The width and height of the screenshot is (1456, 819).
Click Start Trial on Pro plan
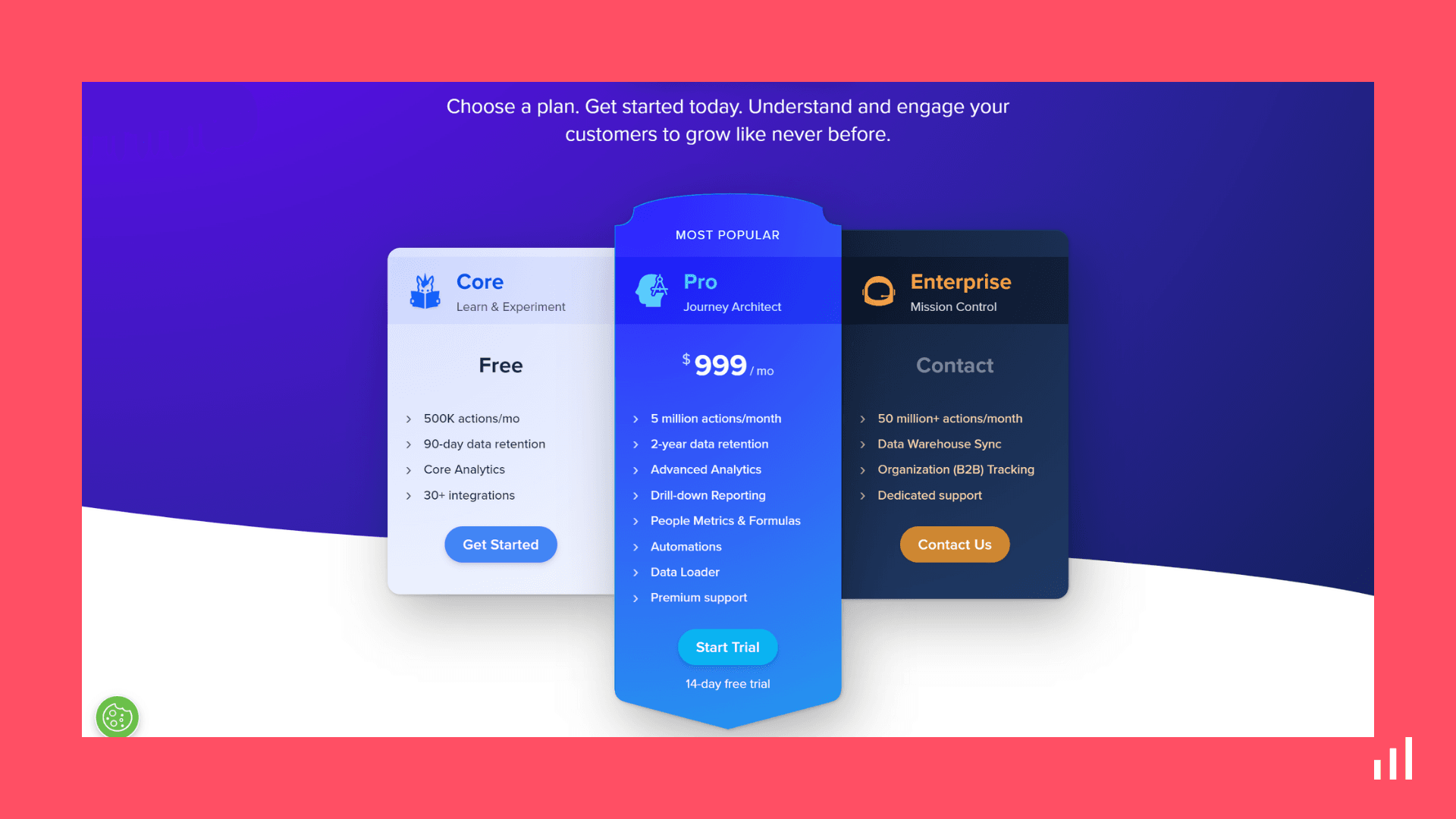point(728,647)
